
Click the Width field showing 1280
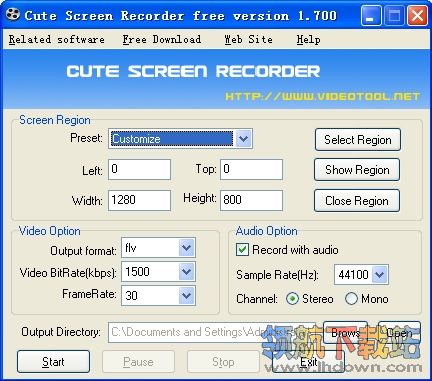pyautogui.click(x=139, y=200)
